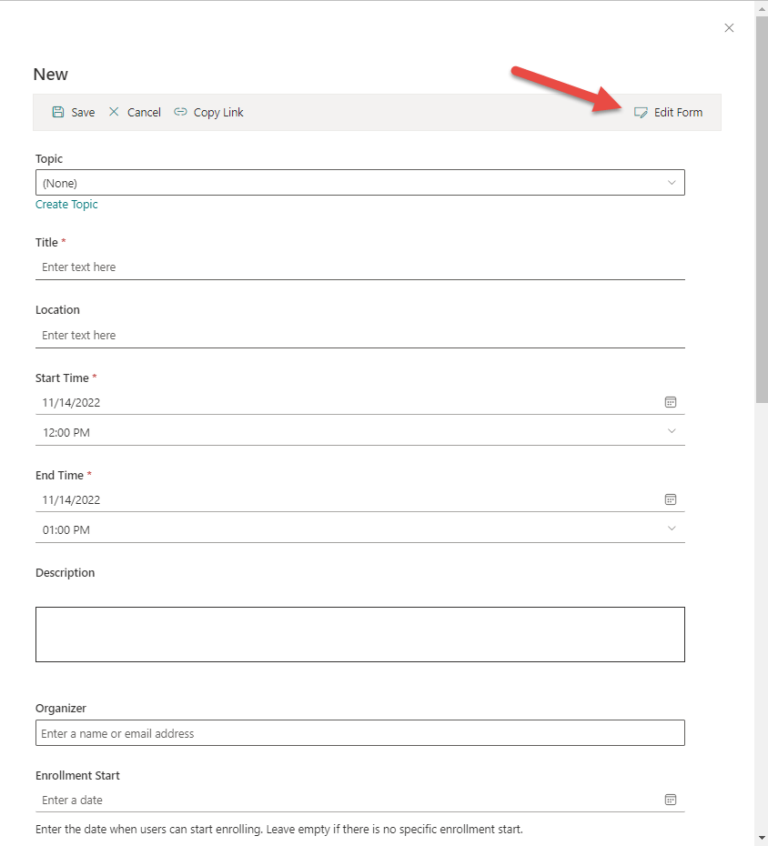
Task: Open the End Time calendar picker icon
Action: (x=670, y=499)
